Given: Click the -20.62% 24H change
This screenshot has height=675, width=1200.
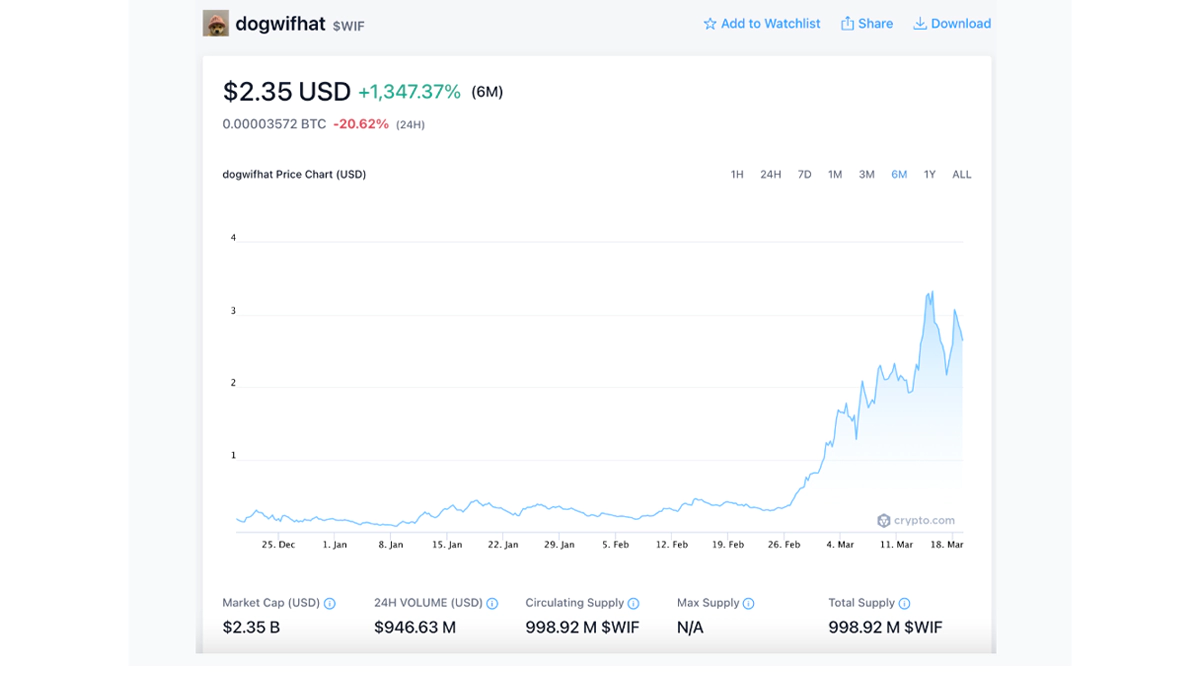Looking at the screenshot, I should coord(361,125).
